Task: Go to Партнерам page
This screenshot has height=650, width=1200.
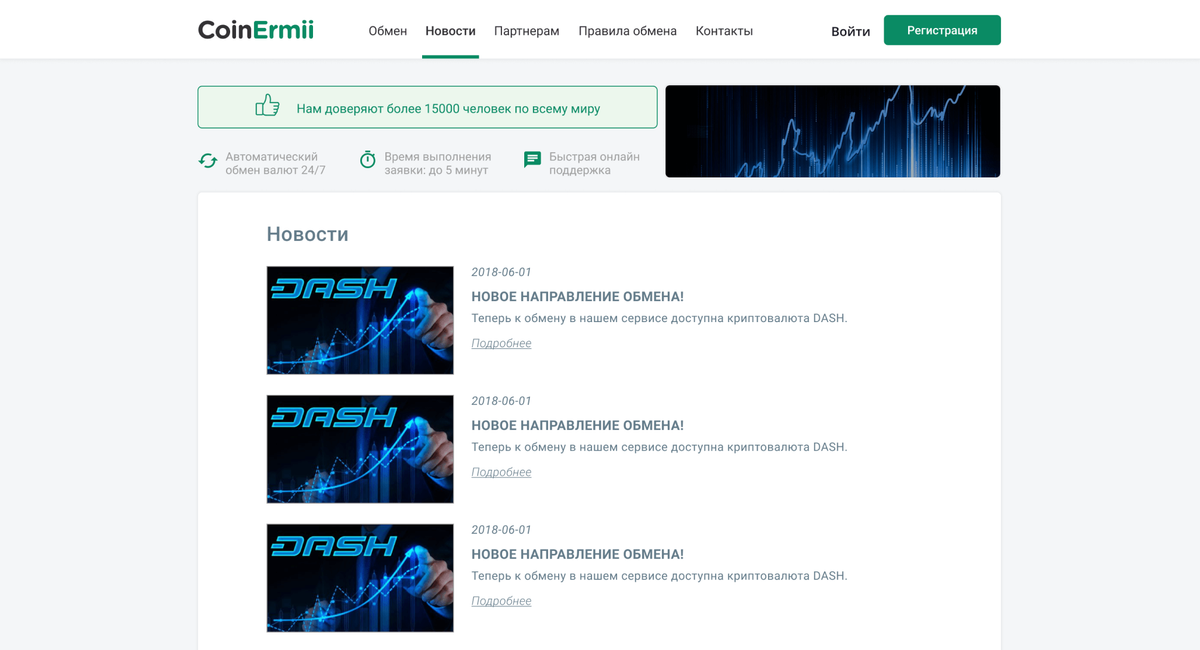Action: click(527, 31)
